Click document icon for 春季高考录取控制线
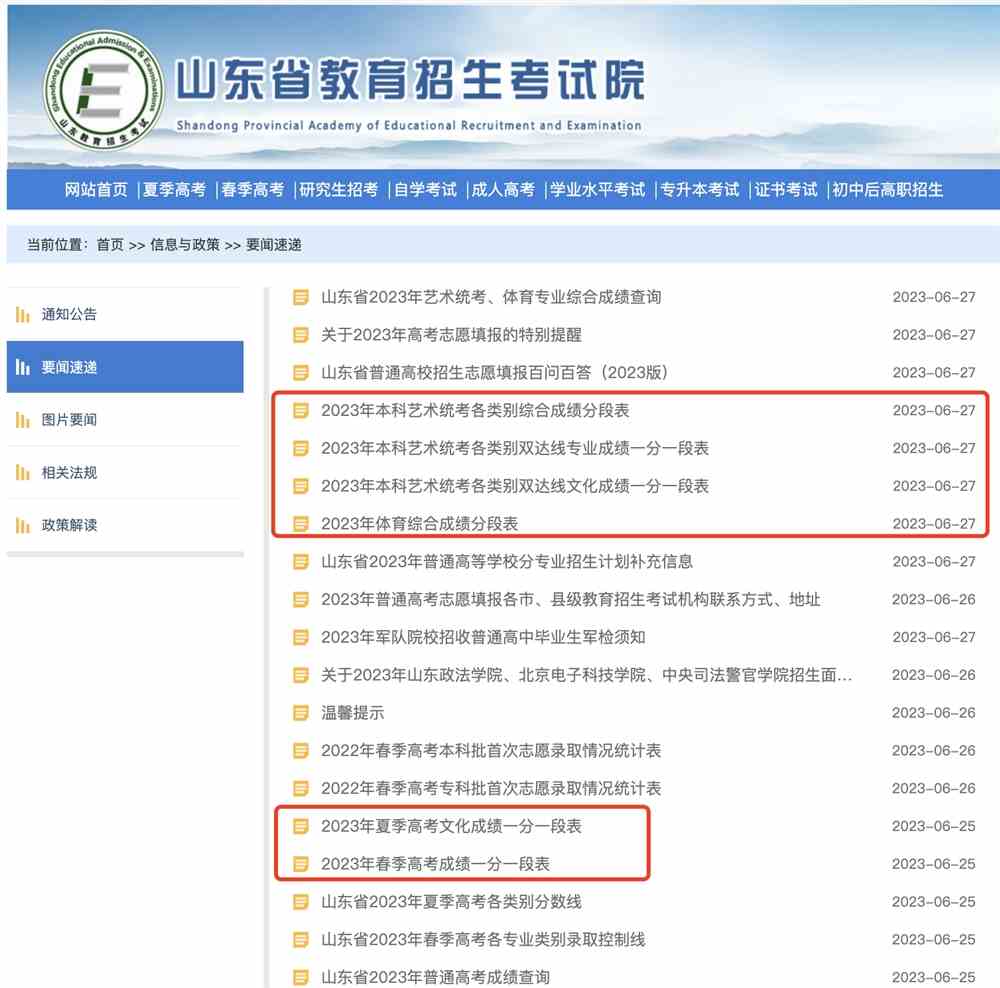 (300, 940)
